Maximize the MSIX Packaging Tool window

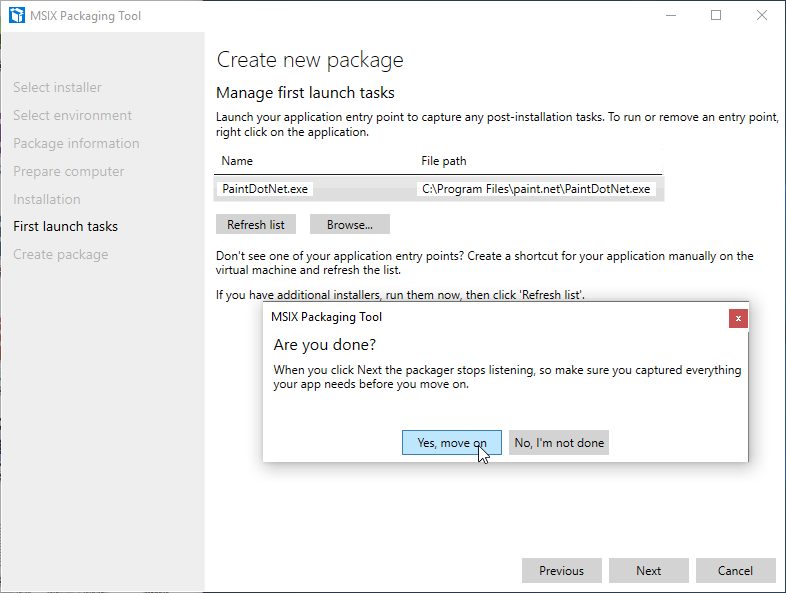coord(716,16)
